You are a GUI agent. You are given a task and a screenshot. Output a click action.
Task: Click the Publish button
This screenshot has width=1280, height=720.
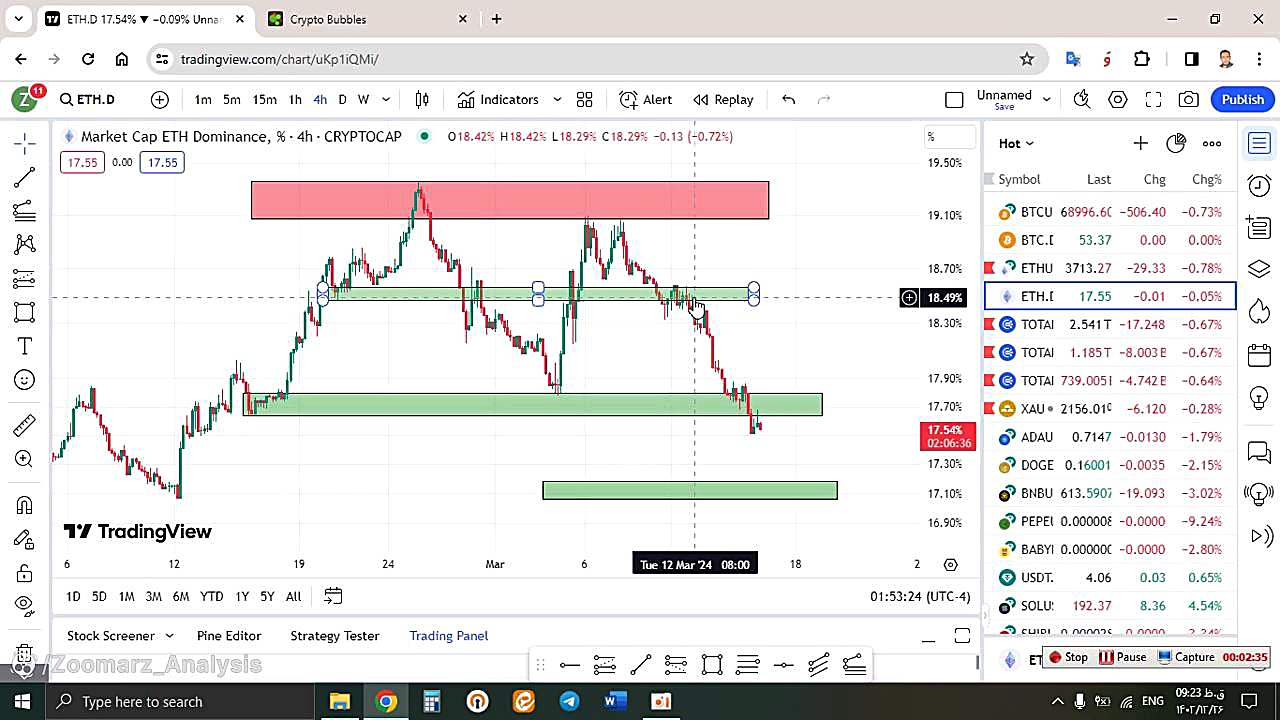click(x=1243, y=99)
